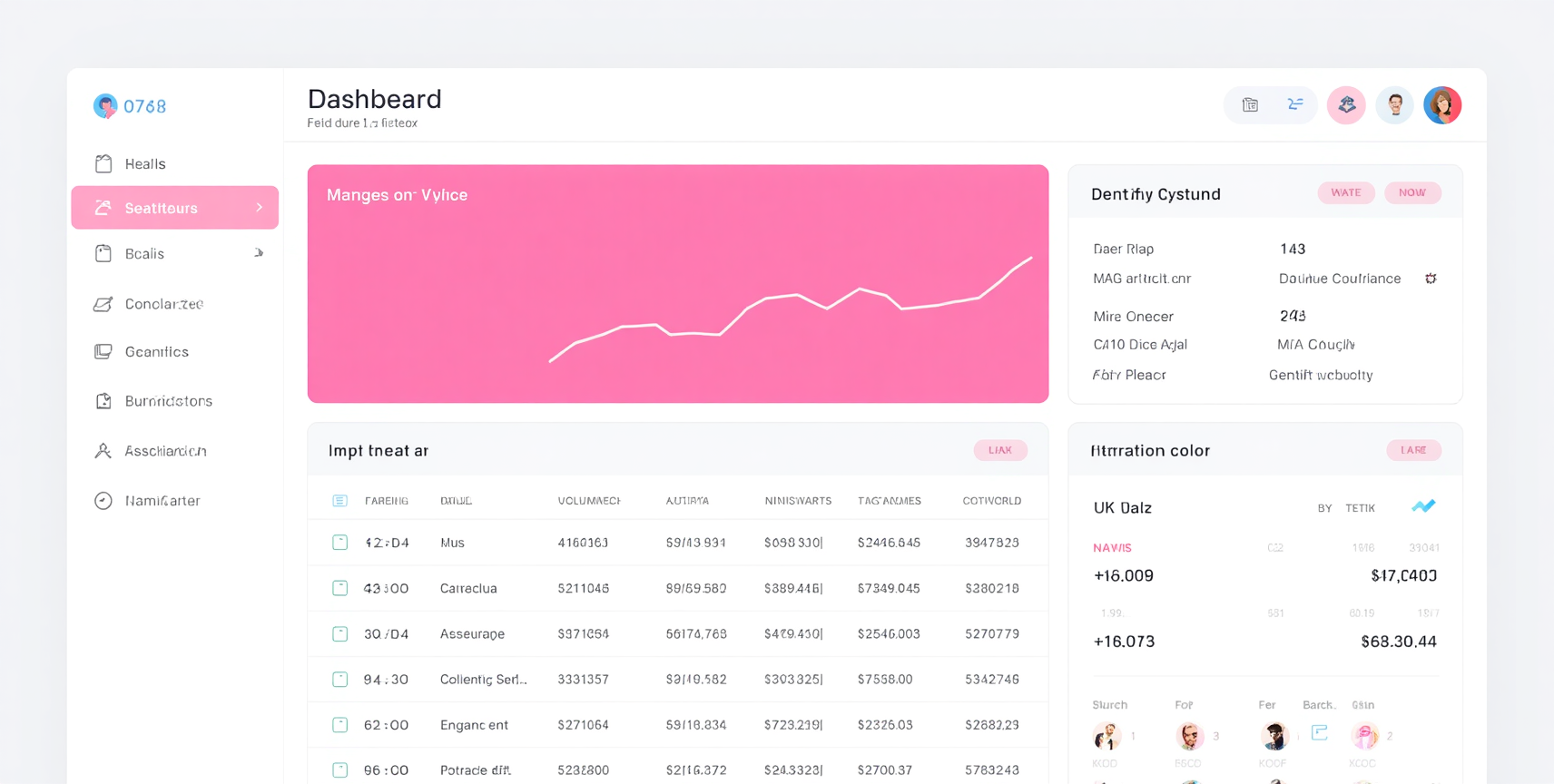Select the first avatar under Slurch
The width and height of the screenshot is (1554, 784).
coord(1106,735)
